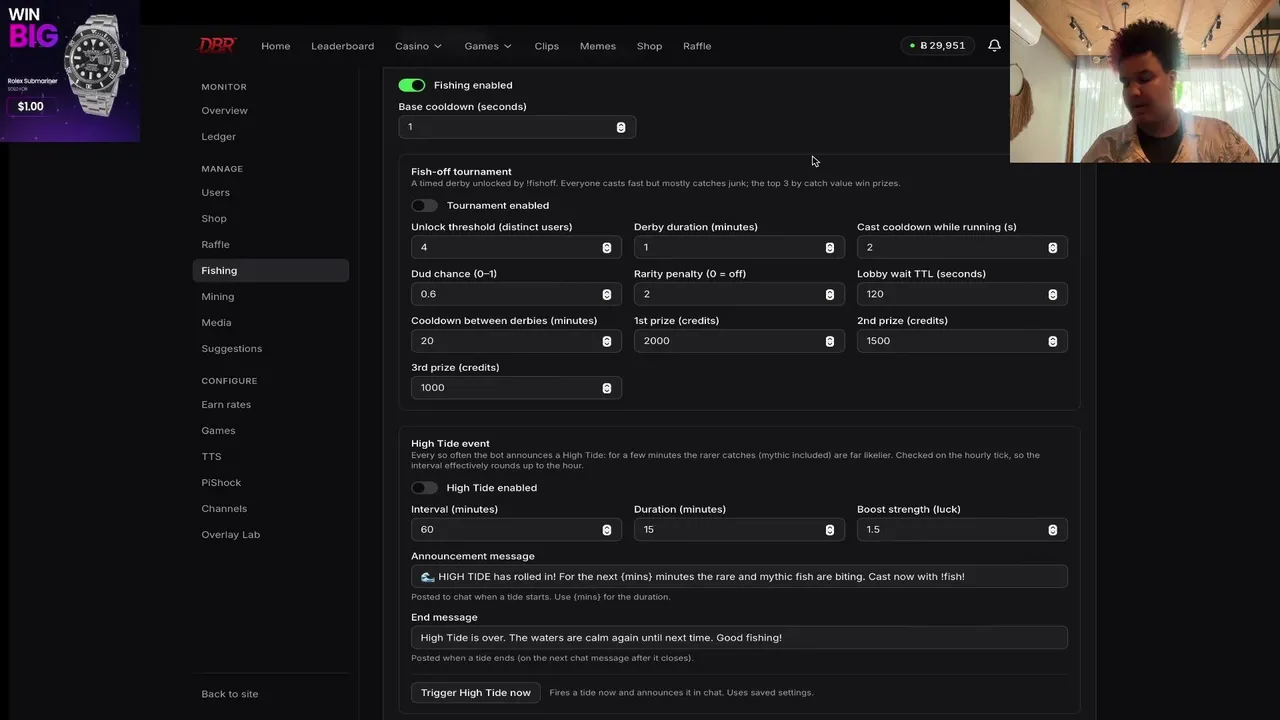Open Clips in the top navigation
The width and height of the screenshot is (1280, 720).
coord(546,46)
